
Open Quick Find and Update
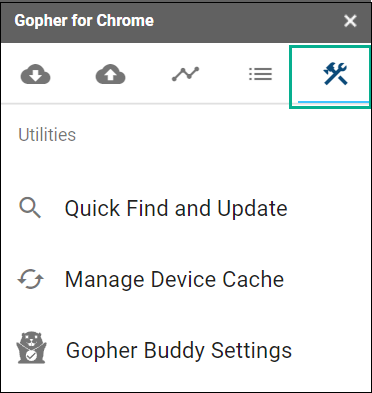(x=176, y=209)
